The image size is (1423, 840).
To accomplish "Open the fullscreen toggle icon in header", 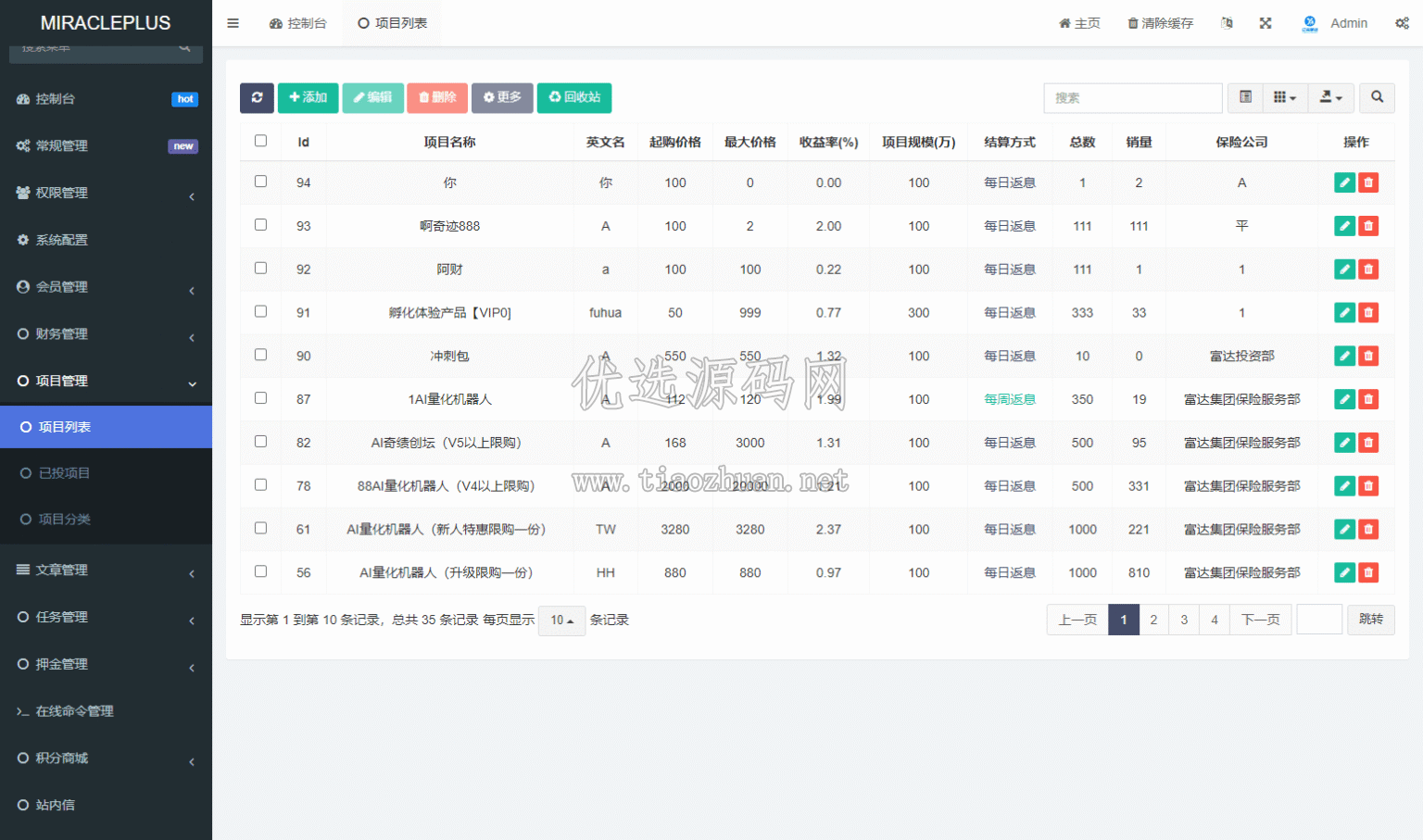I will click(1266, 23).
